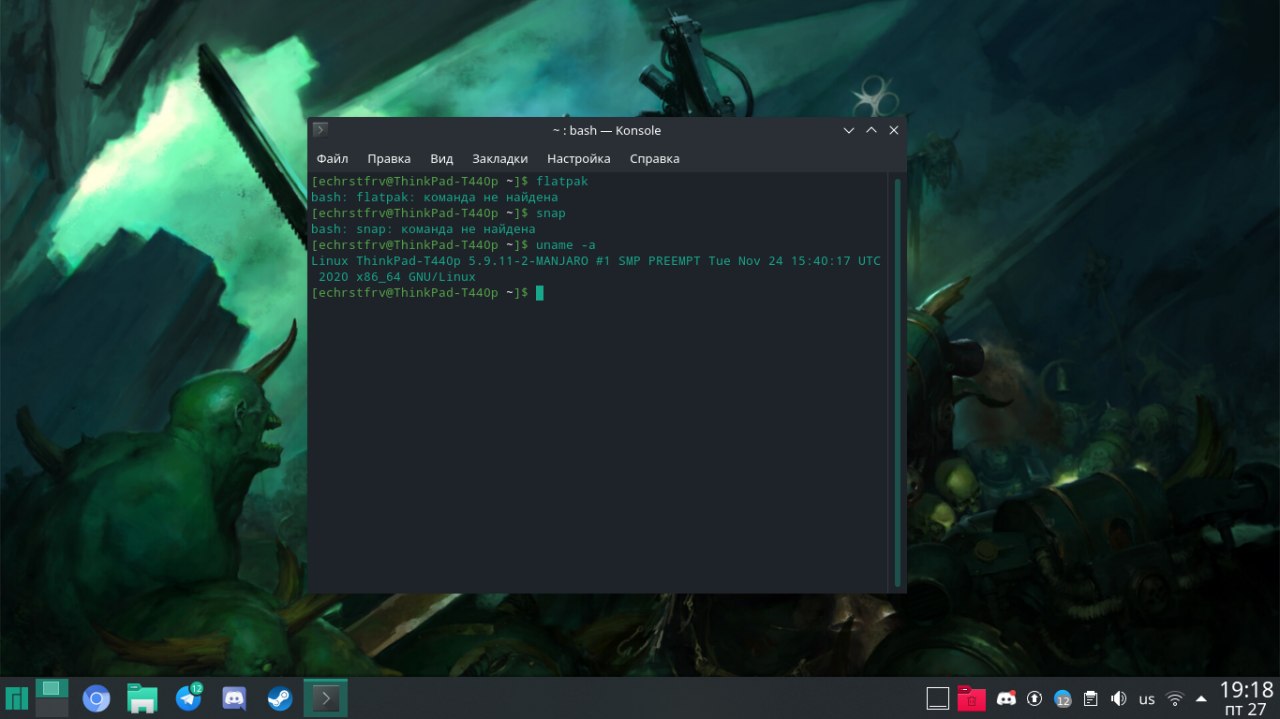
Task: Click 'bash: flatpak: команда не найдена' line
Action: [x=435, y=197]
